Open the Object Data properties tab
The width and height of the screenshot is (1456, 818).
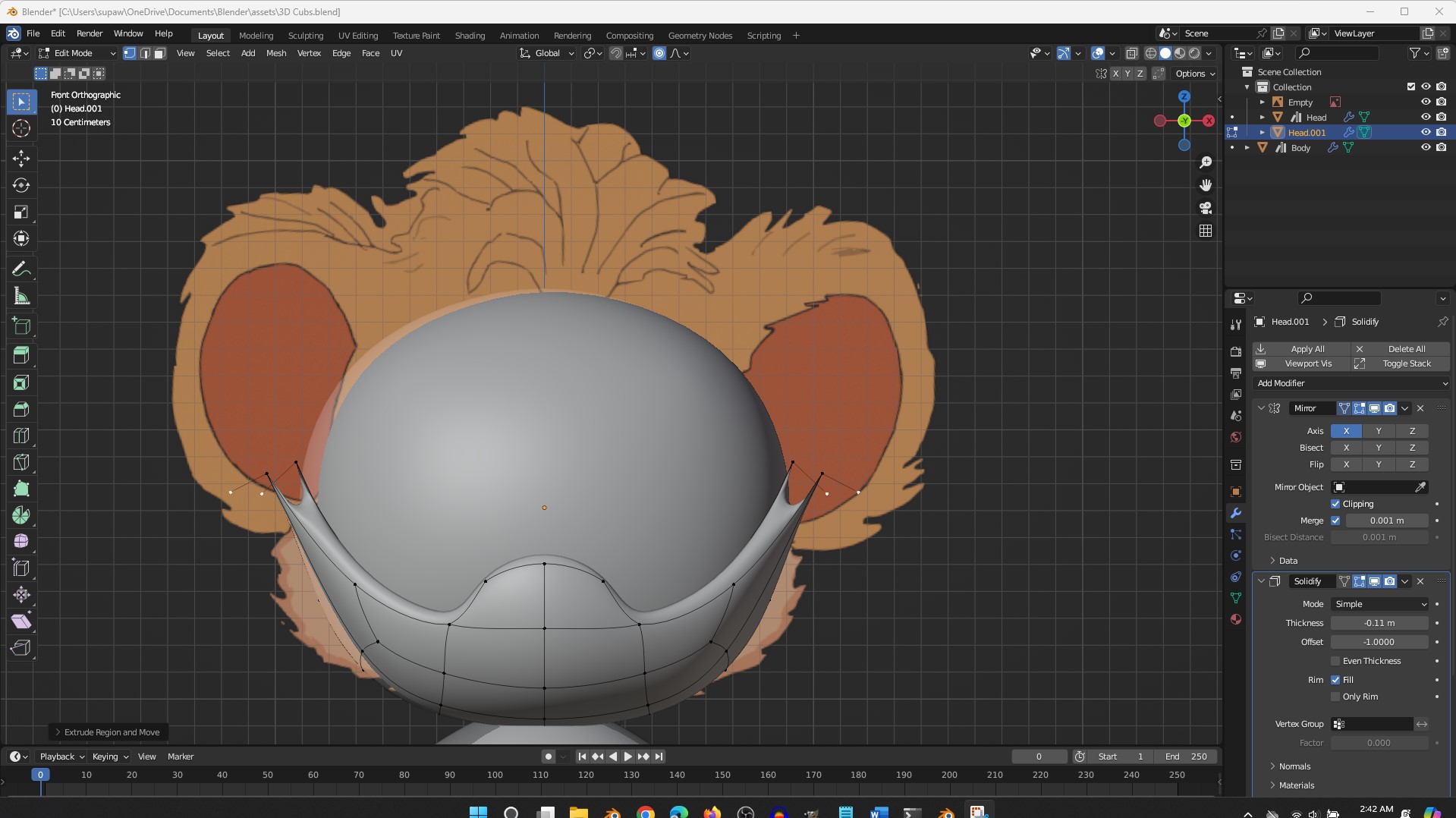[1236, 598]
